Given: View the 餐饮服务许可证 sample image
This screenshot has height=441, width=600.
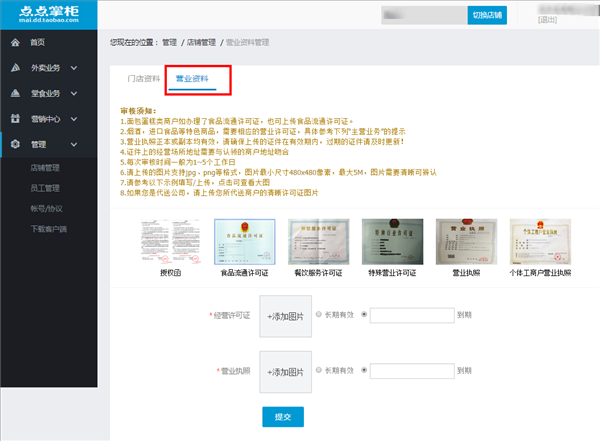Looking at the screenshot, I should [318, 242].
